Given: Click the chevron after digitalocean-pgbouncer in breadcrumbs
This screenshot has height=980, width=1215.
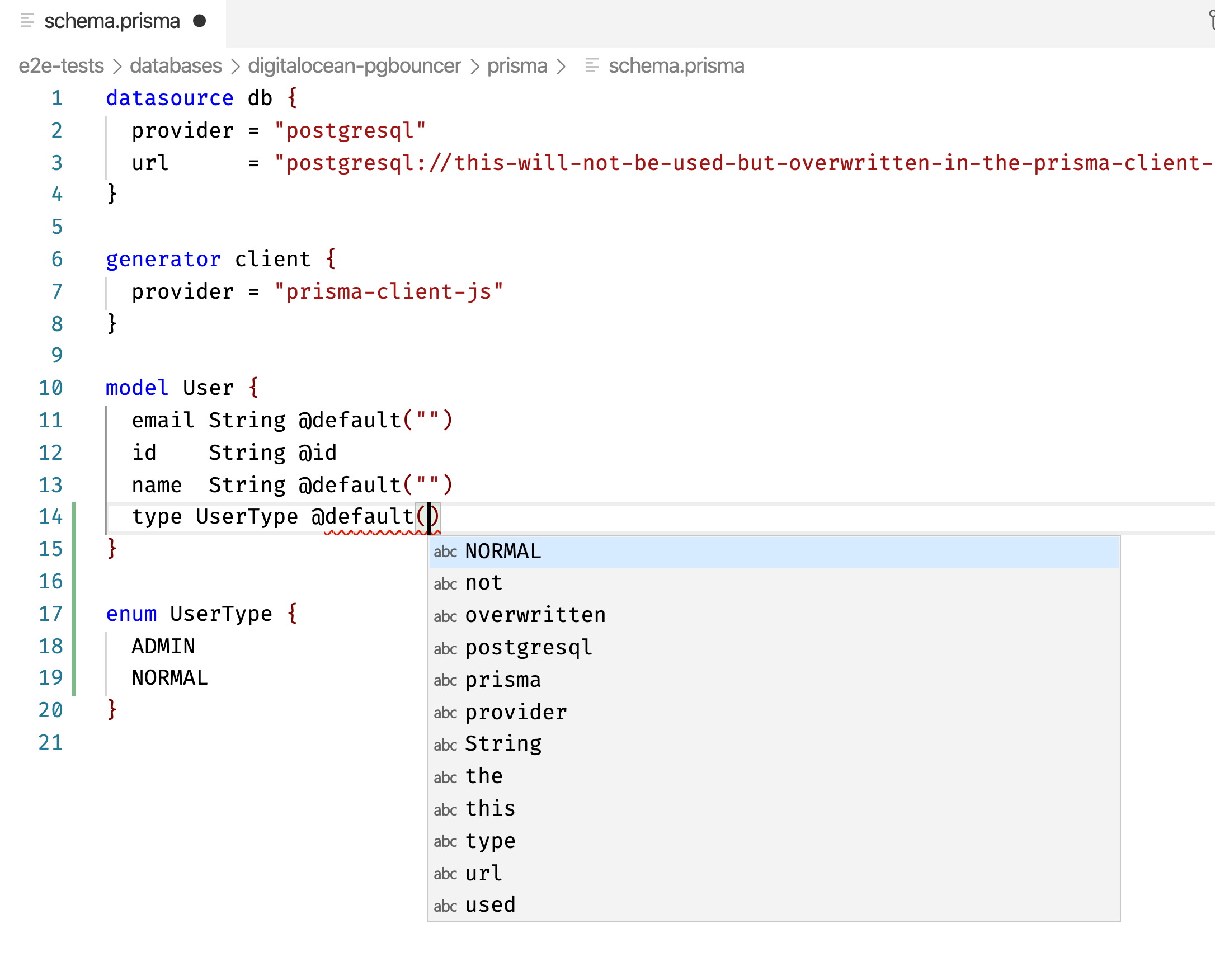Looking at the screenshot, I should [475, 65].
